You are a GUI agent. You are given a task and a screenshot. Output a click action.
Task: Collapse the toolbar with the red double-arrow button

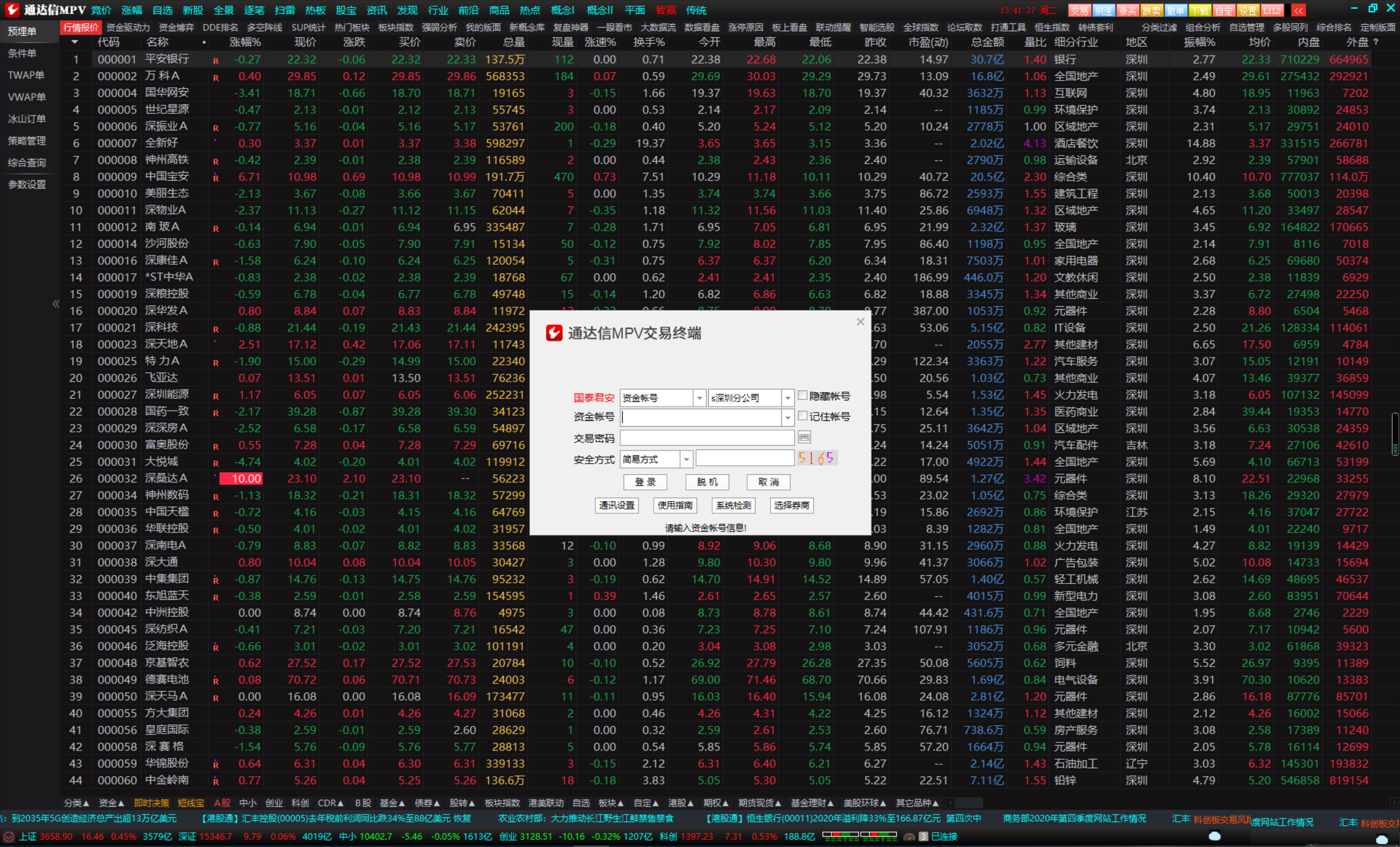1298,10
